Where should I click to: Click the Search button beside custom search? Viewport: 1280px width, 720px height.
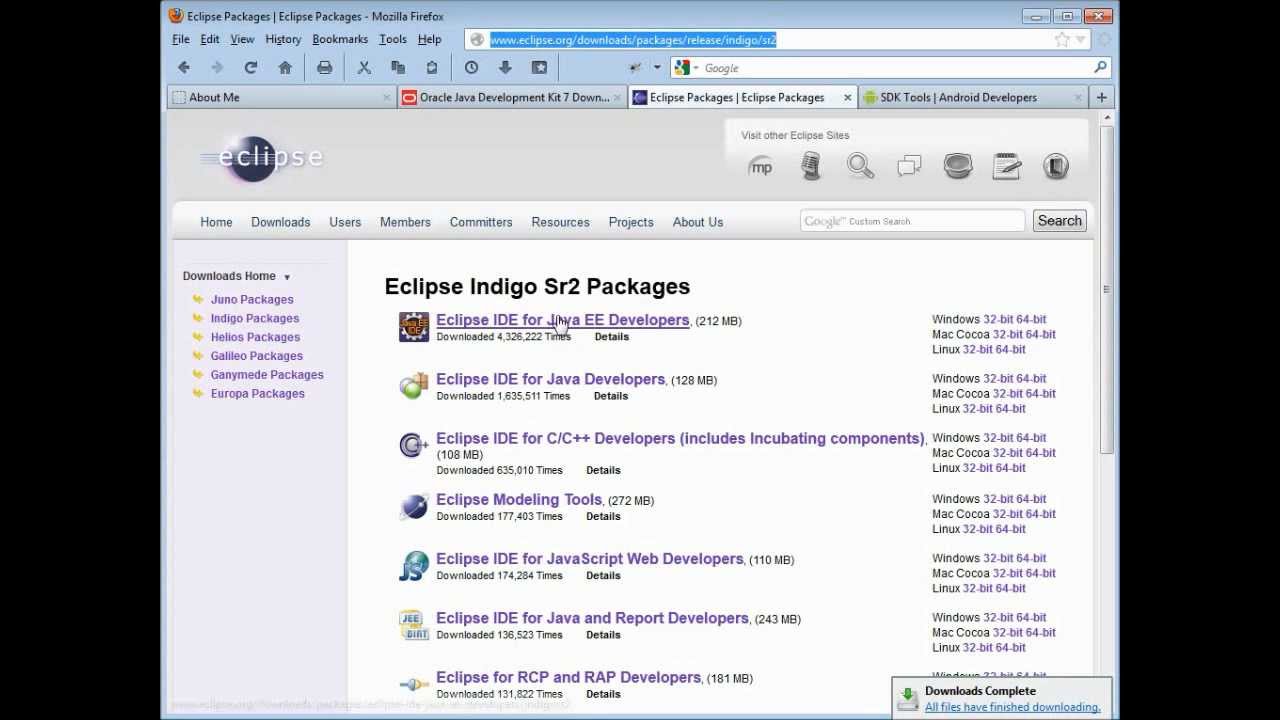[x=1059, y=221]
